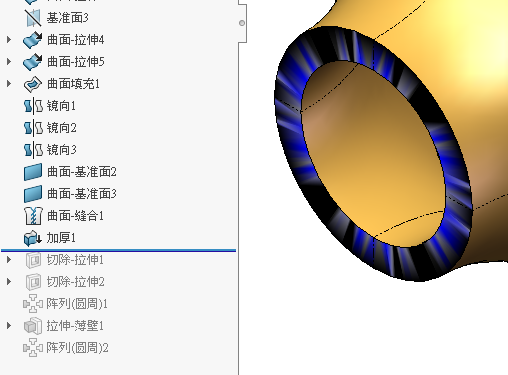Select the 基准面3 tree label
508x375 pixels.
(68, 18)
